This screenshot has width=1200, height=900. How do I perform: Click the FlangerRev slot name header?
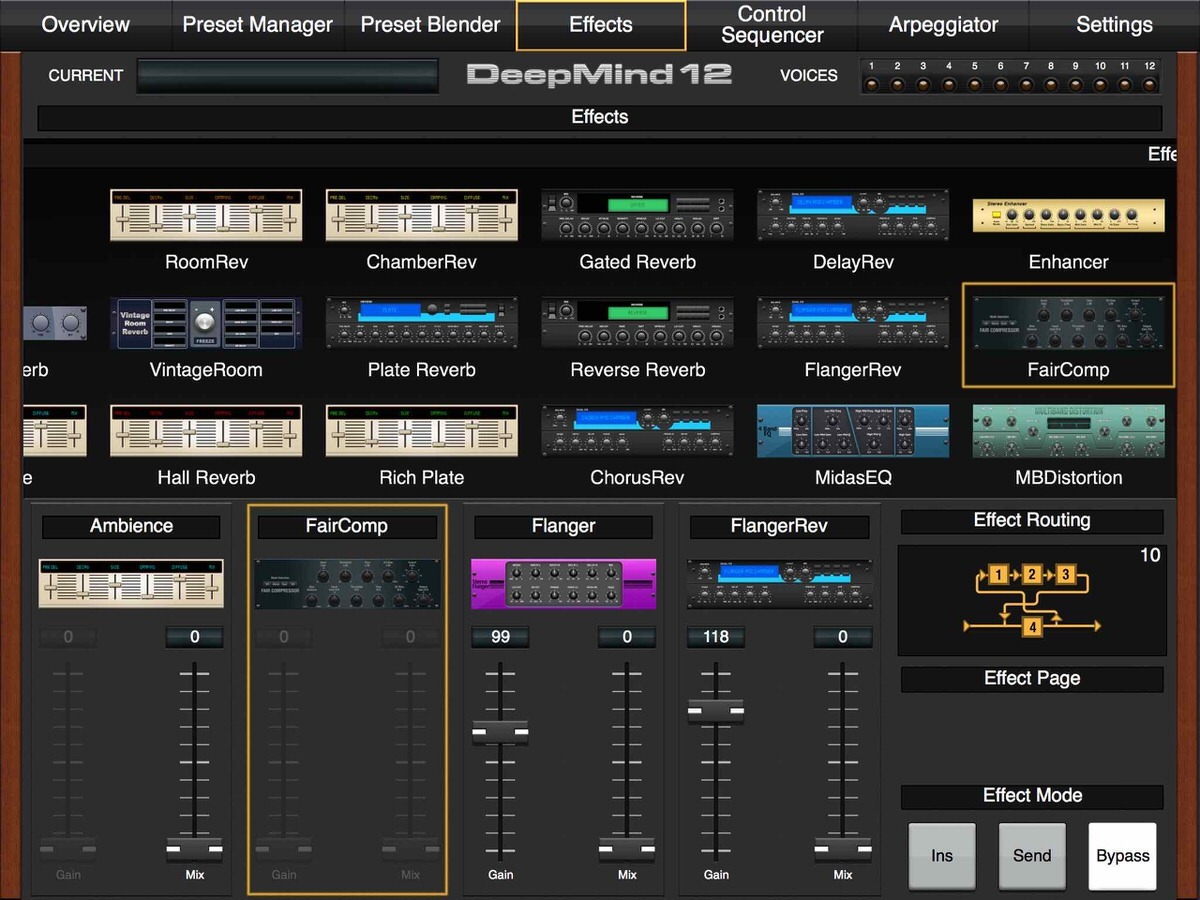tap(780, 526)
